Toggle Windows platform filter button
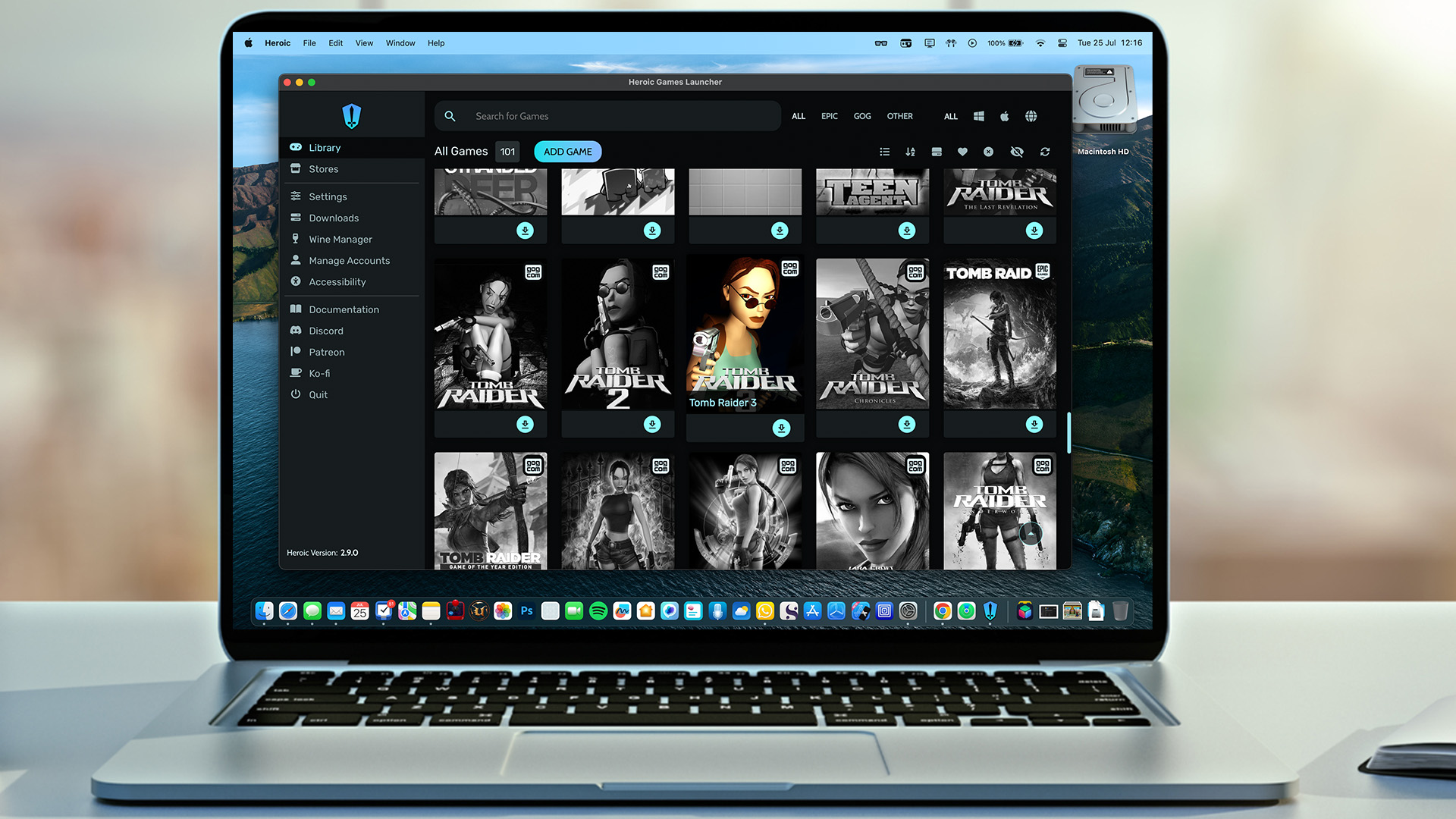The height and width of the screenshot is (819, 1456). pos(978,116)
